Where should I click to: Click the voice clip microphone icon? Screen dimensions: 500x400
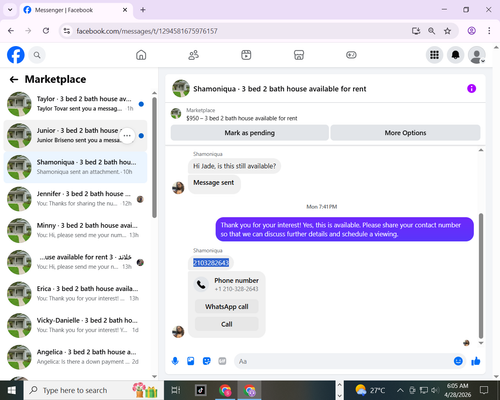pyautogui.click(x=175, y=361)
